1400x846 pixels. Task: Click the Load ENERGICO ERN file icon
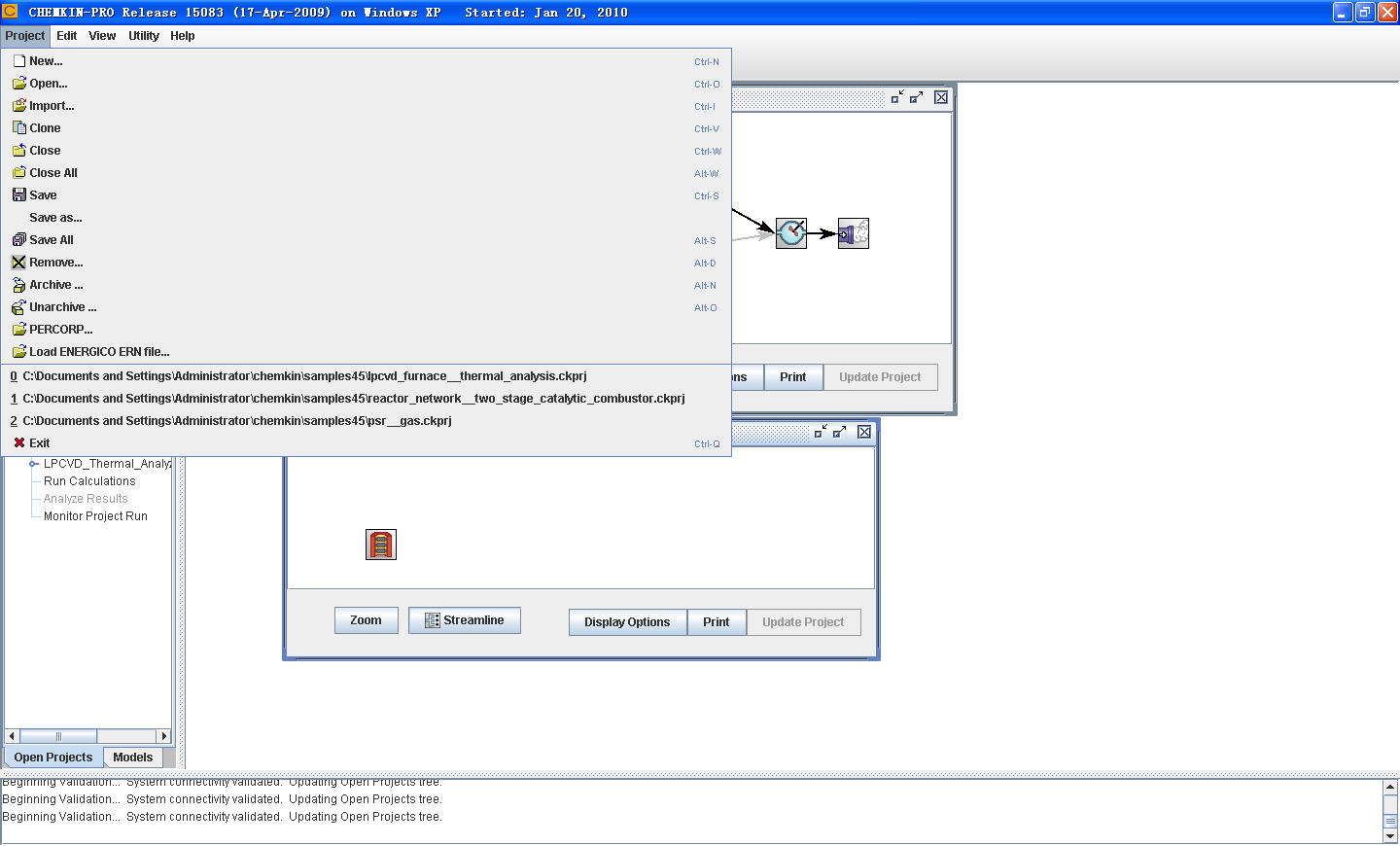click(19, 351)
